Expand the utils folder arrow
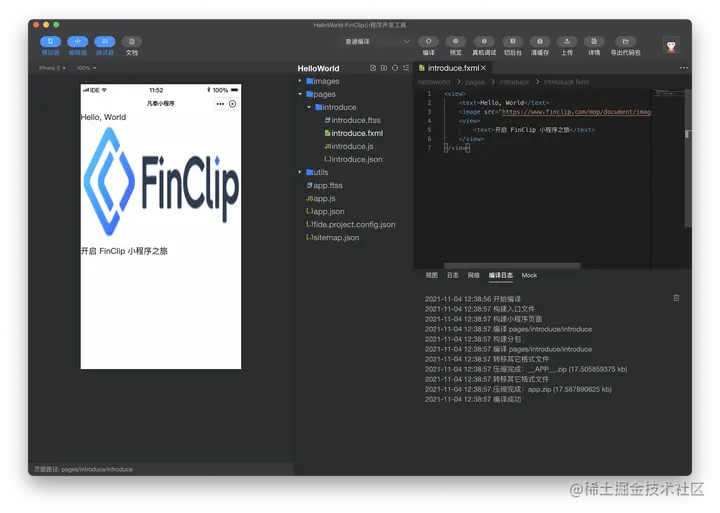 click(300, 172)
